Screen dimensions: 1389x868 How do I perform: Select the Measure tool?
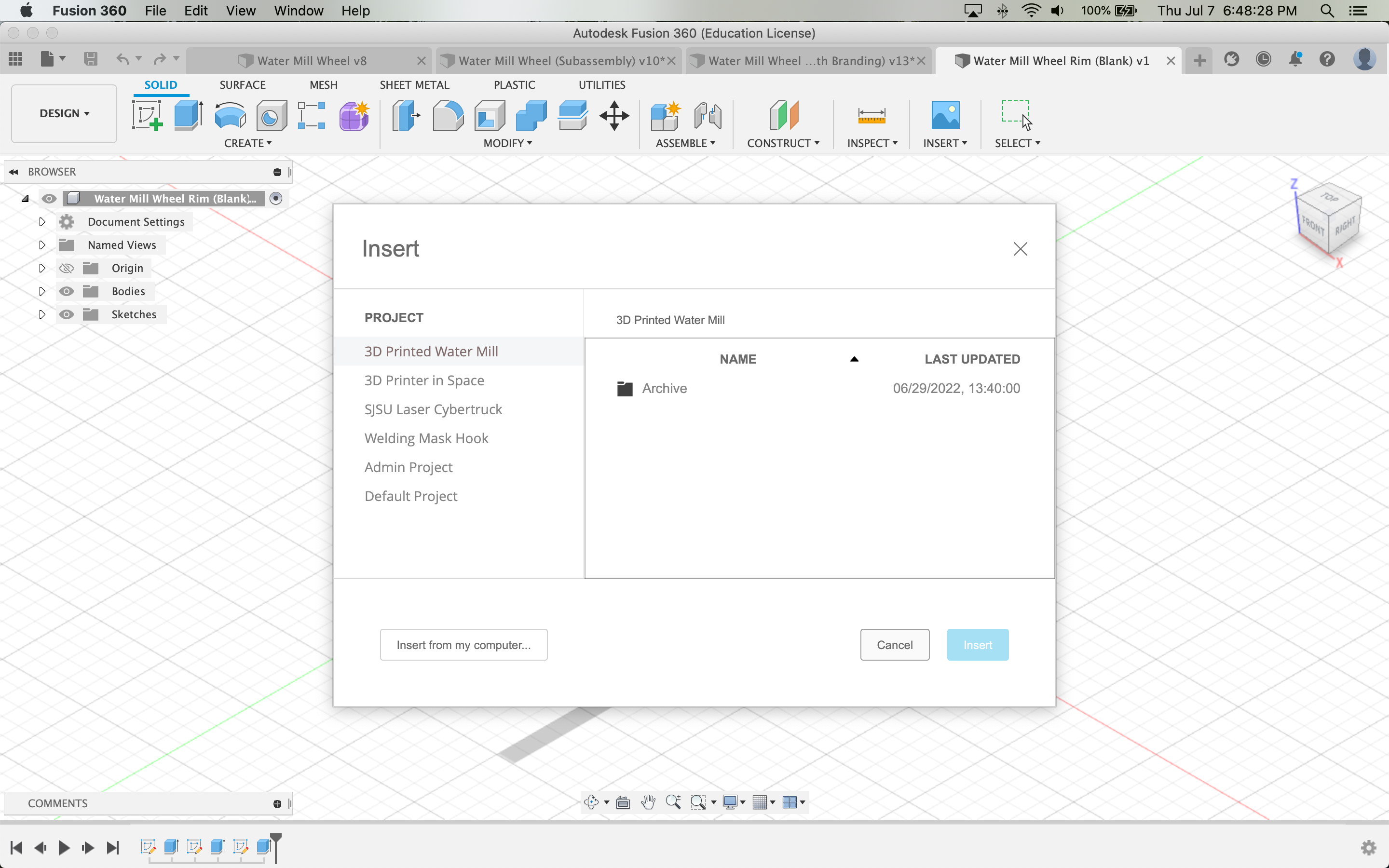click(871, 115)
